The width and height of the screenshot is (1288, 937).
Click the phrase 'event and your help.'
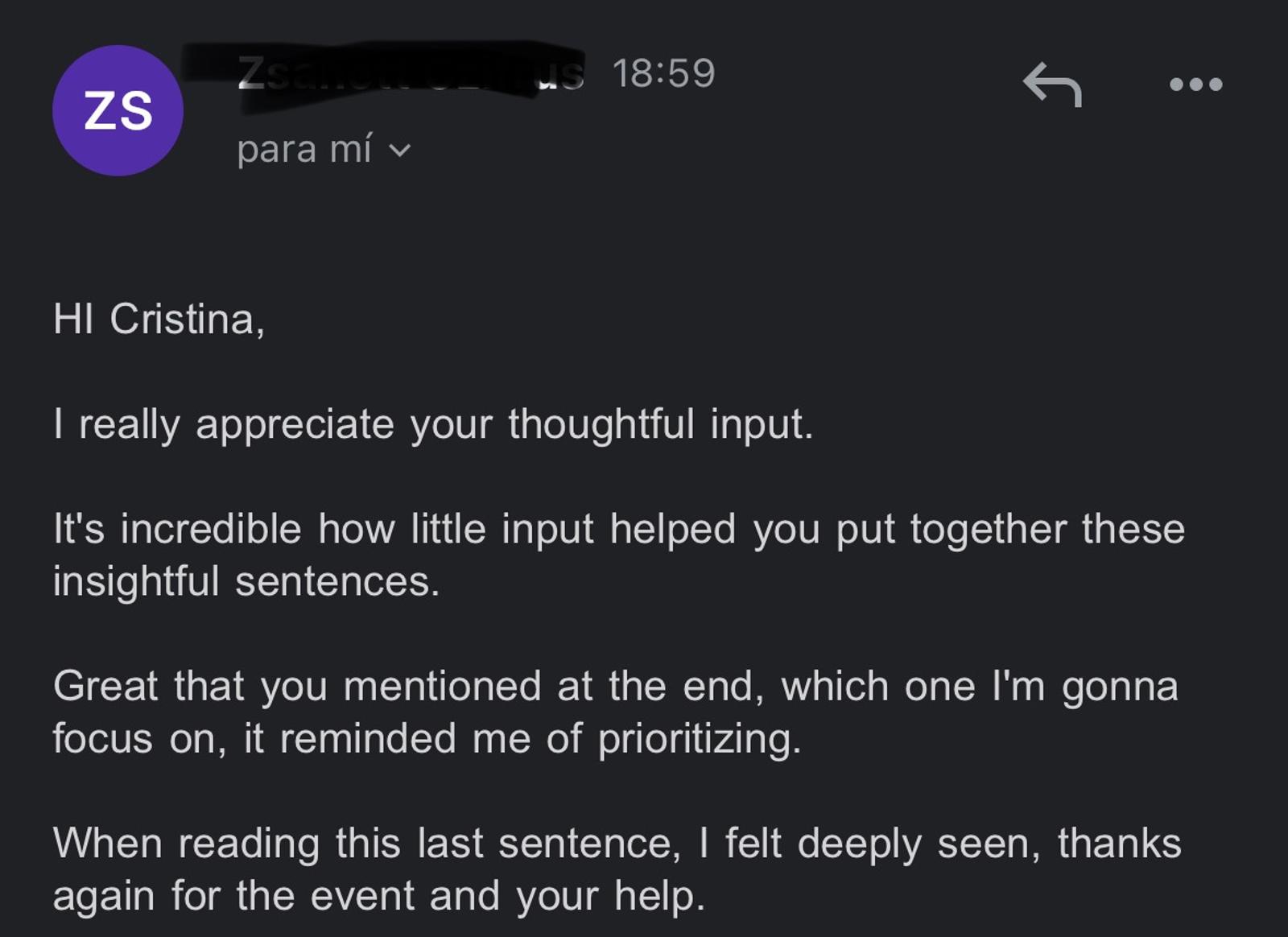(507, 897)
